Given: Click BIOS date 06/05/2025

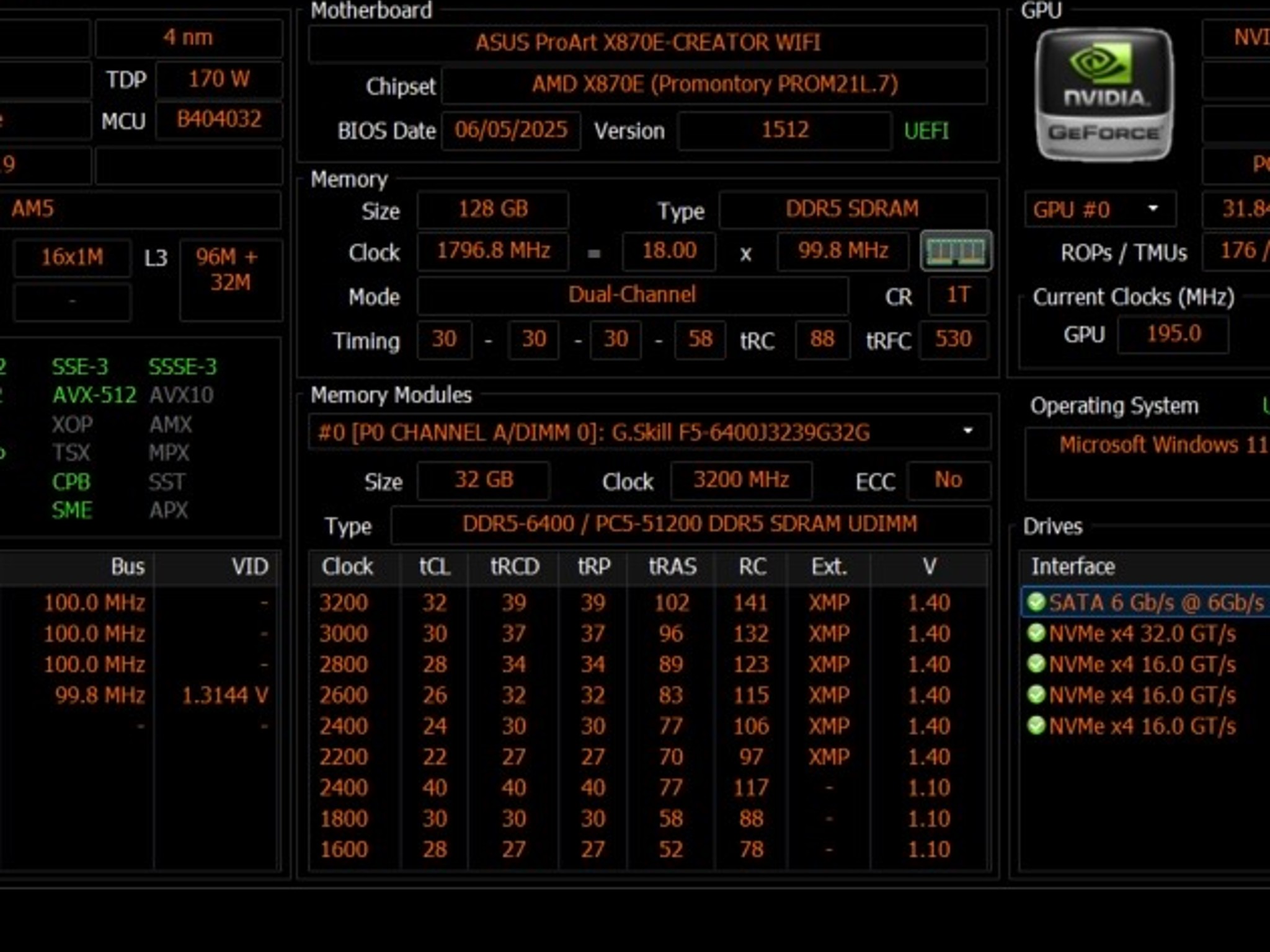Looking at the screenshot, I should [511, 130].
